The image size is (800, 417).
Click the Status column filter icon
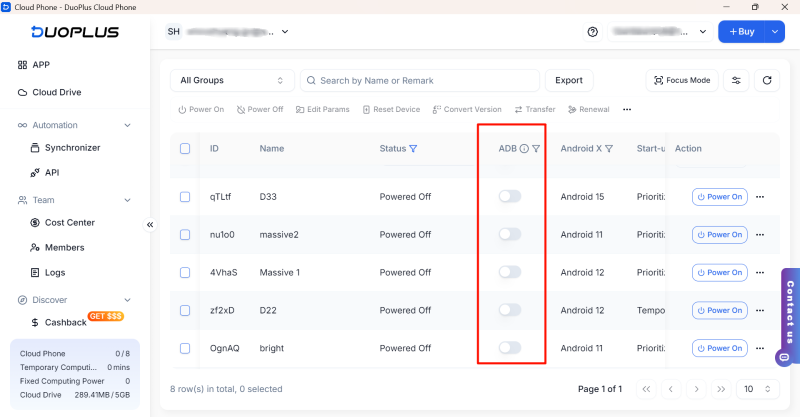point(413,149)
